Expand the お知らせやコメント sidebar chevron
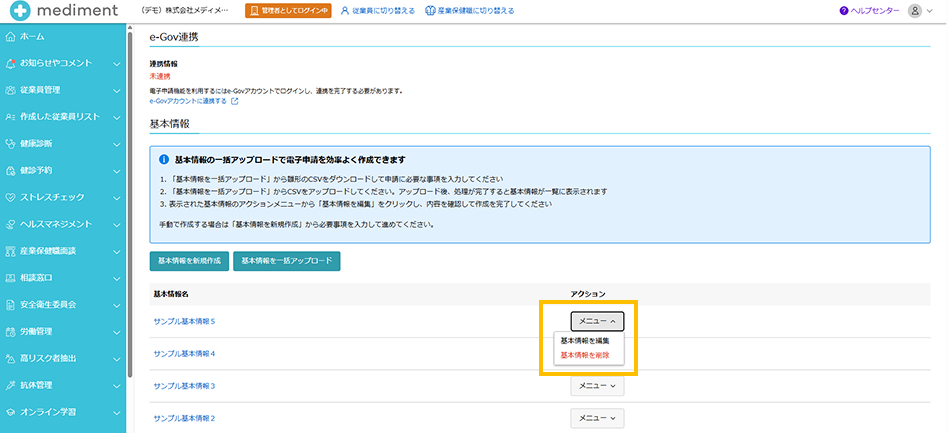The height and width of the screenshot is (433, 948). tap(117, 63)
